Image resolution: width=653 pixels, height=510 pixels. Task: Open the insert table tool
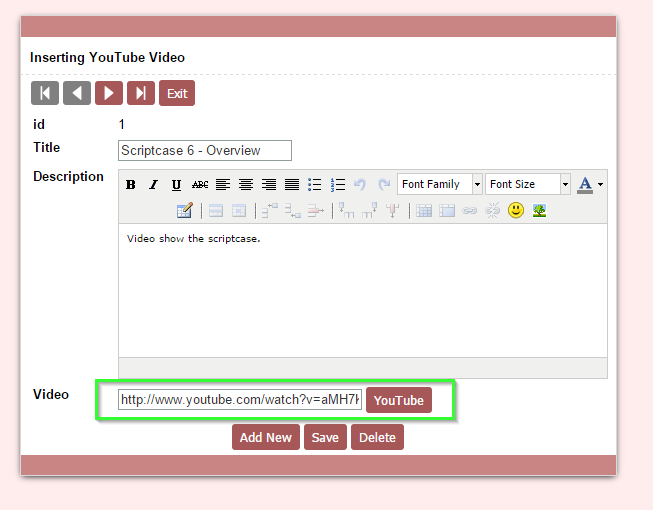point(424,210)
